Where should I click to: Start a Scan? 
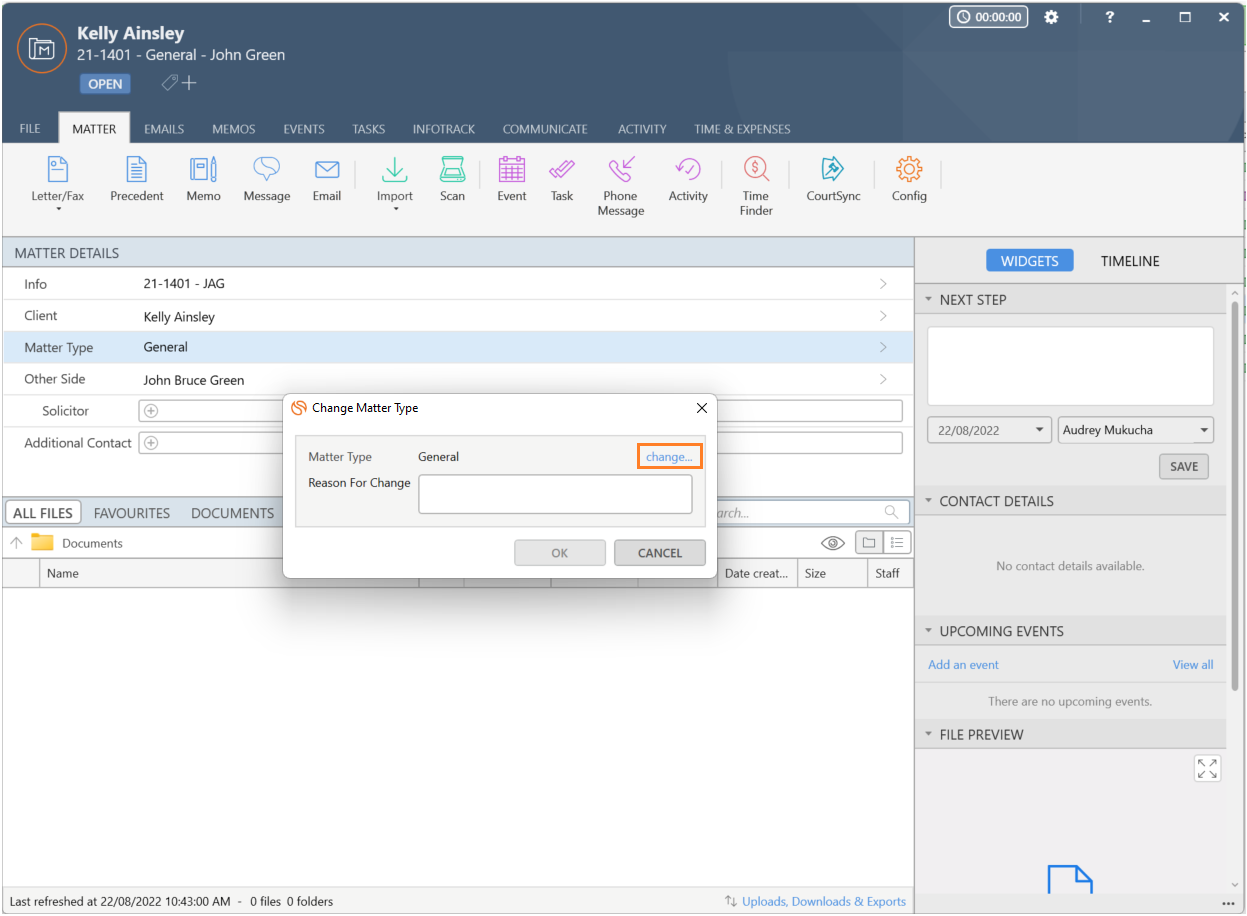[453, 180]
